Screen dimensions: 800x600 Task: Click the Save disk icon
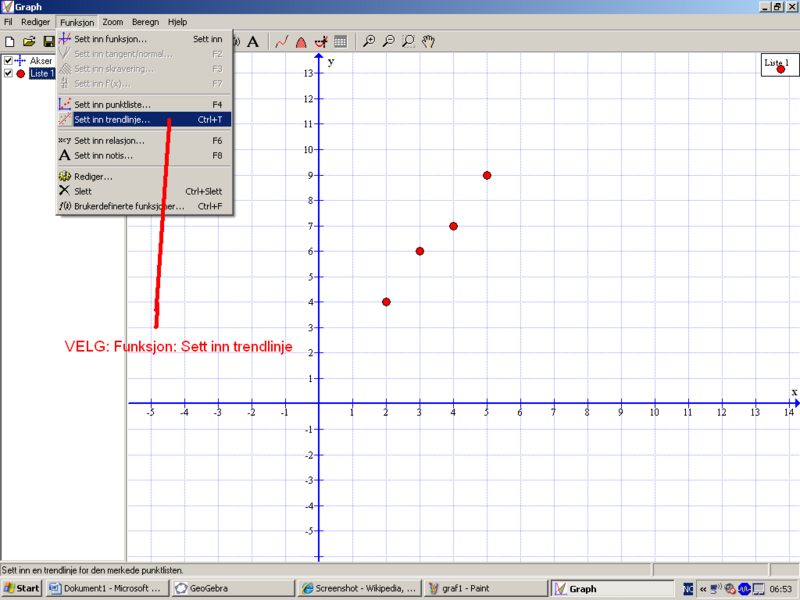(x=48, y=42)
